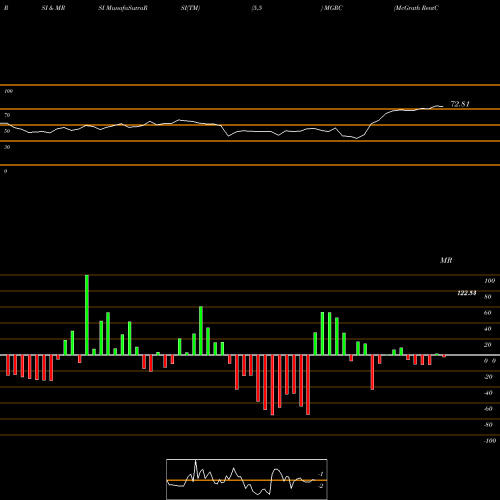
Task: Click the McGrath RentC header text
Action: (x=416, y=8)
